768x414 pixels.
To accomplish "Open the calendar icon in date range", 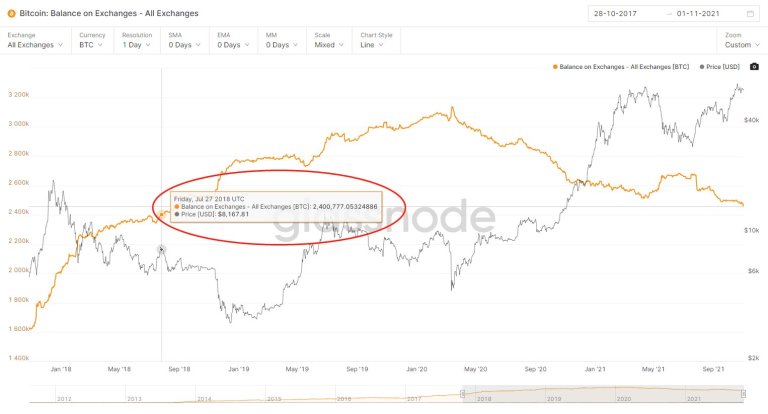I will tap(750, 14).
